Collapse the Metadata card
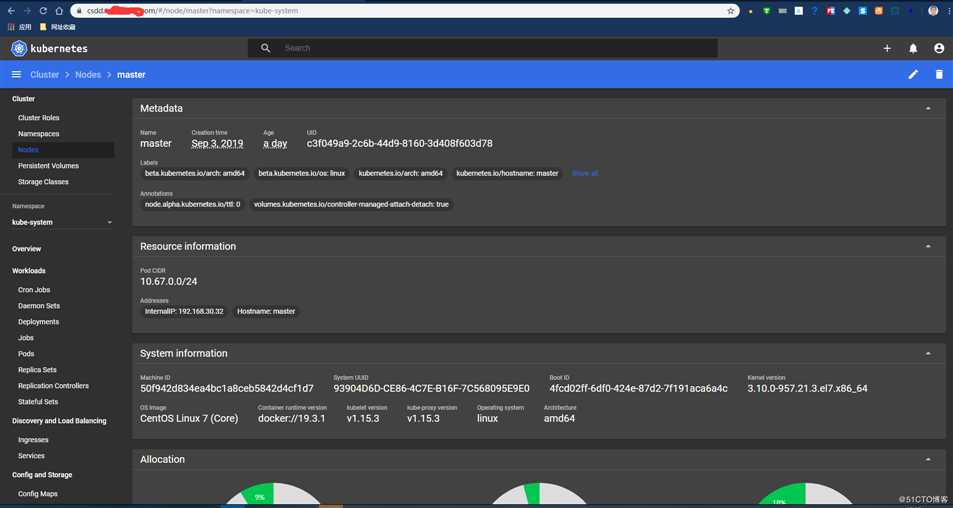This screenshot has width=953, height=508. [x=928, y=109]
